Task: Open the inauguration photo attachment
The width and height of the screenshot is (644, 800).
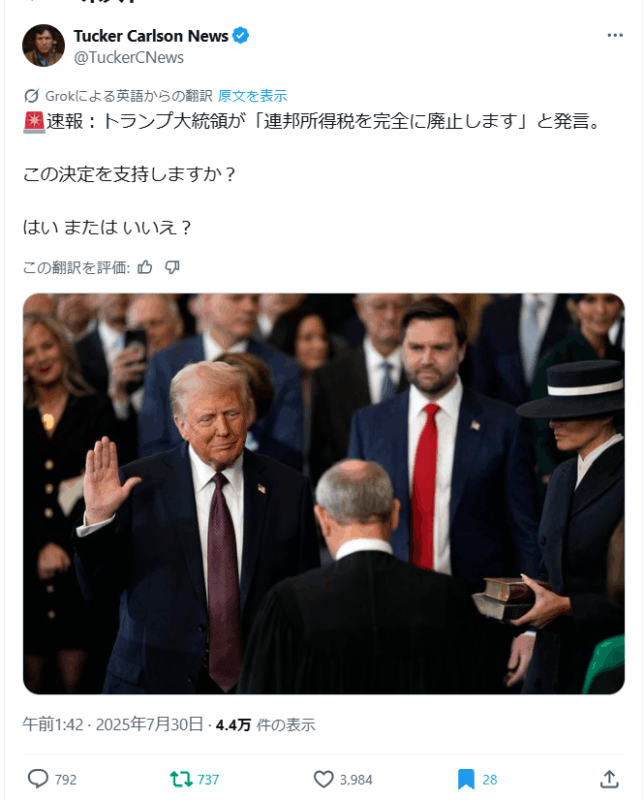Action: [324, 493]
